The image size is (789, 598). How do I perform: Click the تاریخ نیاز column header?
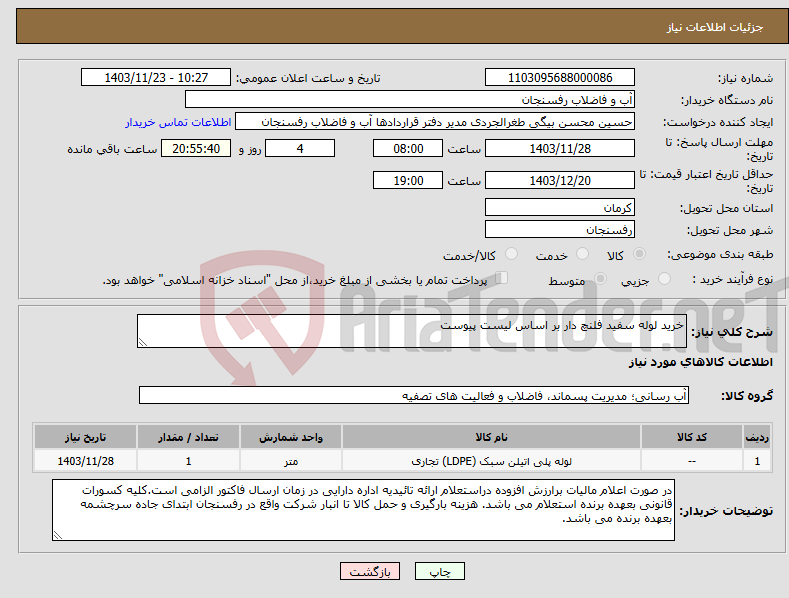coord(86,437)
